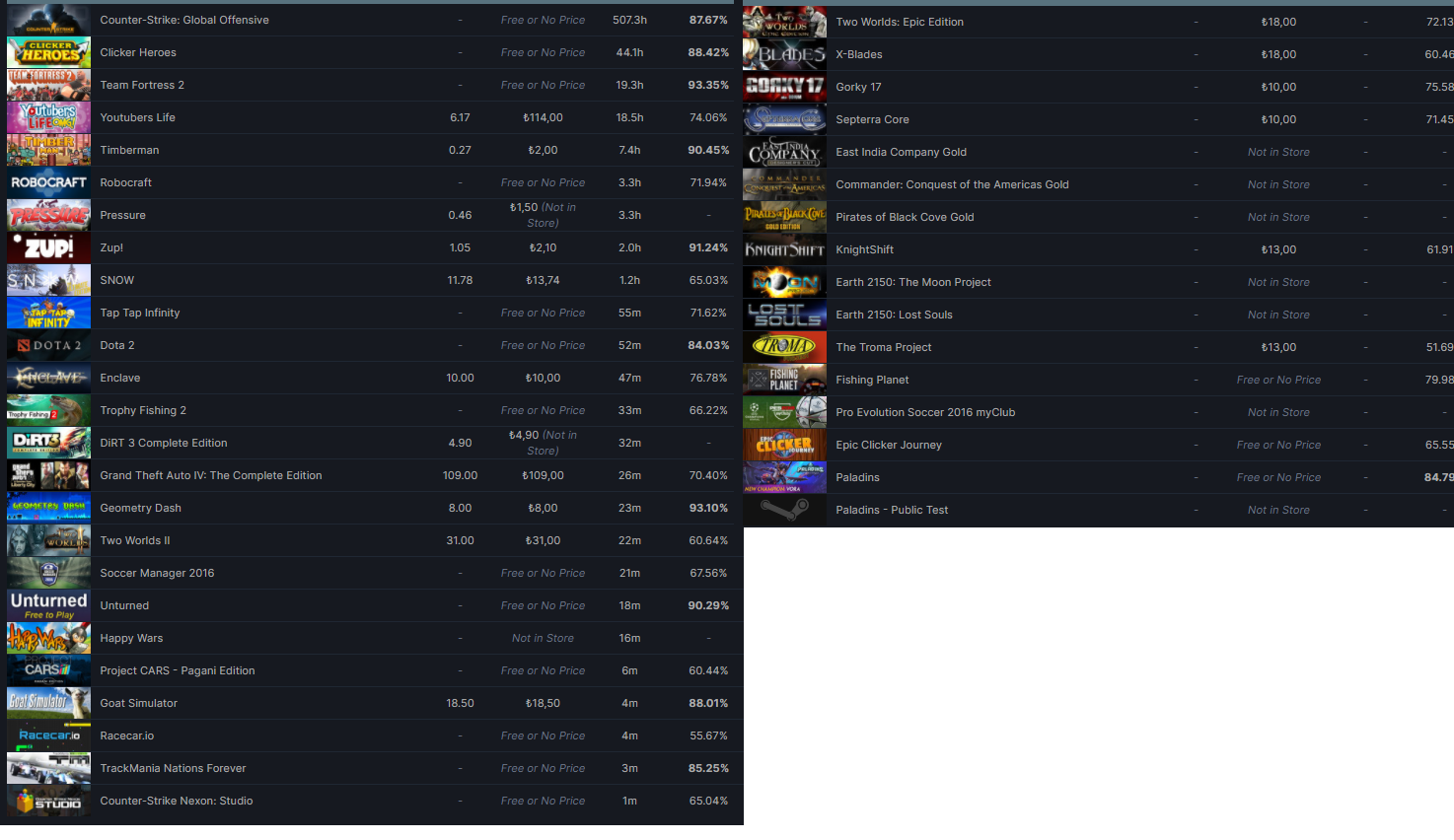This screenshot has width=1454, height=840.
Task: Click the Steam placeholder icon for Paladins Public Test
Action: (x=784, y=510)
